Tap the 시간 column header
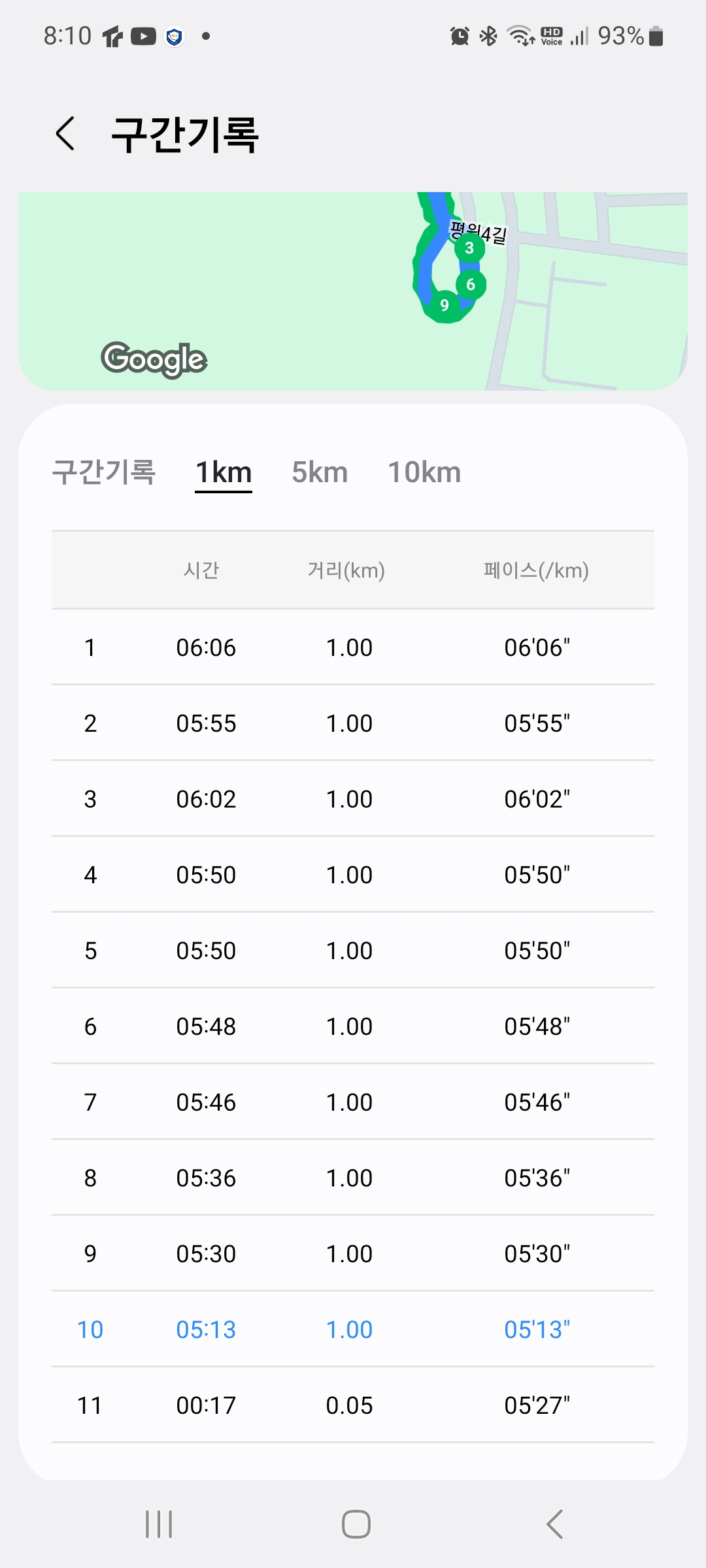Screen dimensions: 706x1568 click(201, 570)
